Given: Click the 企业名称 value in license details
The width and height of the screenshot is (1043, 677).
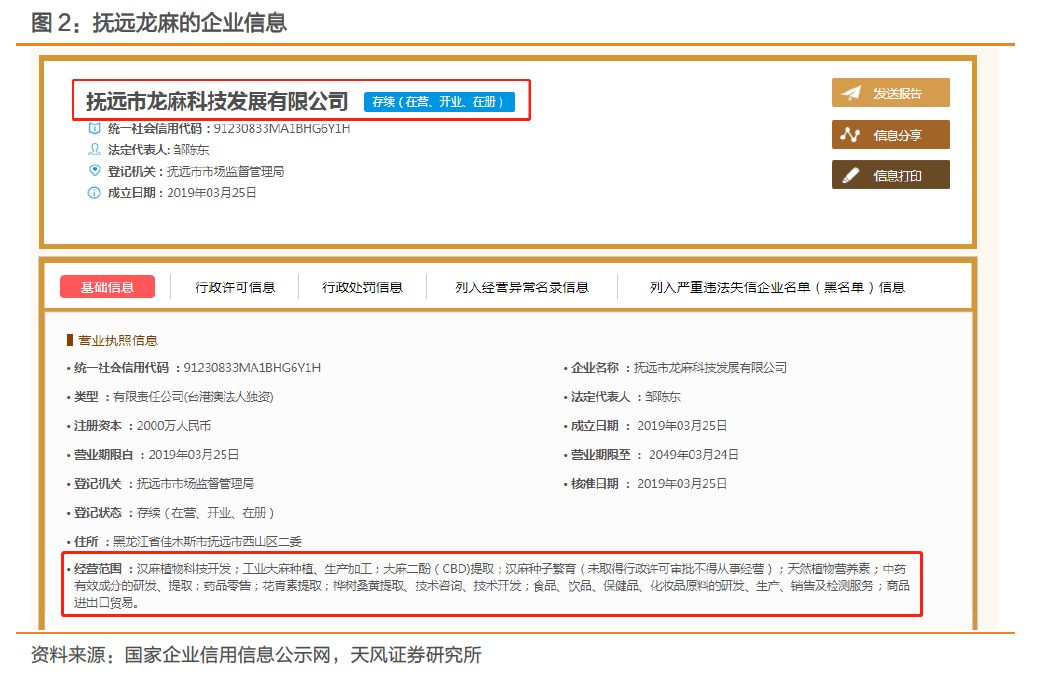Looking at the screenshot, I should 710,368.
